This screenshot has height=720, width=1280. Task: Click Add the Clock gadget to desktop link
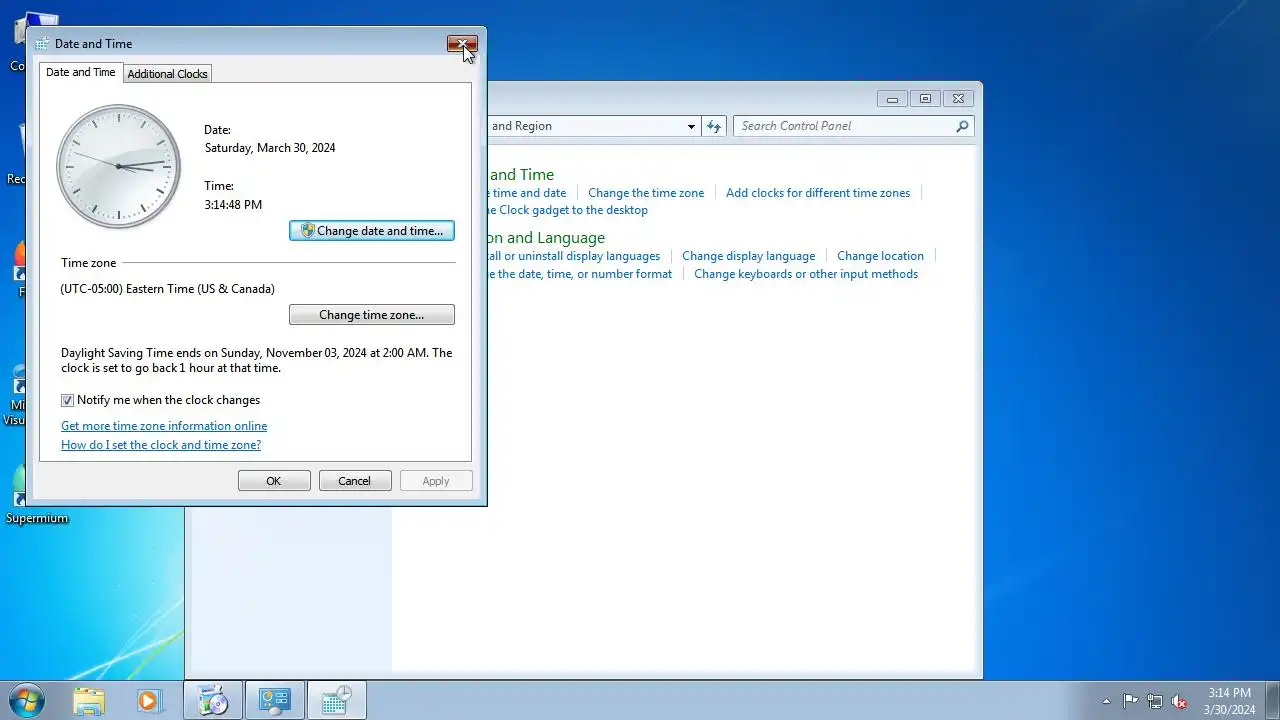(568, 210)
